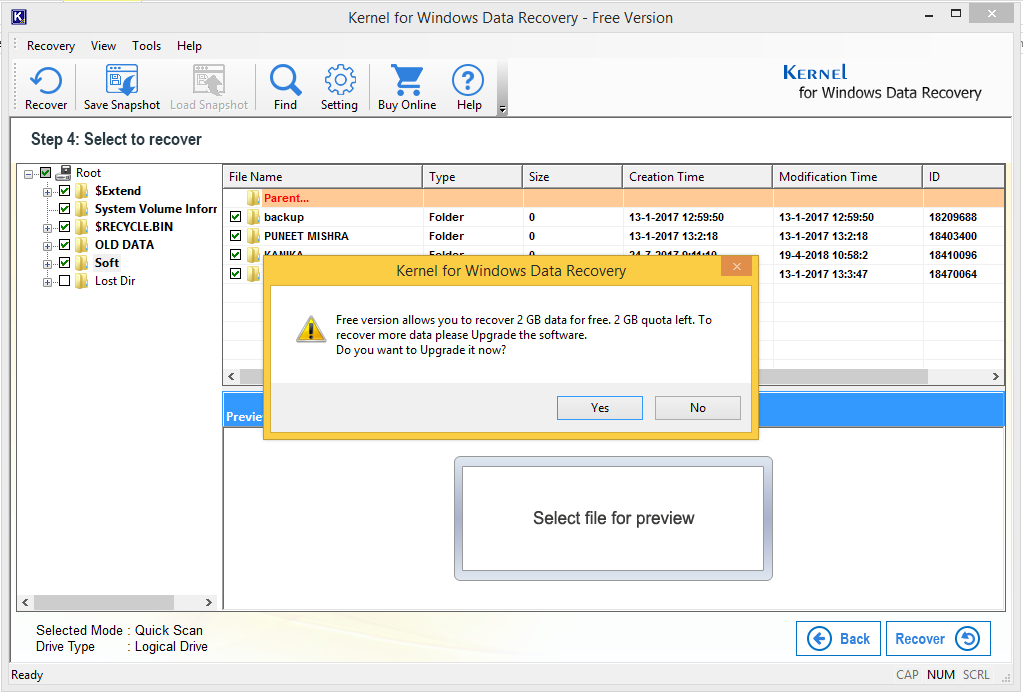1023x693 pixels.
Task: Click the warning icon in the dialog
Action: [311, 329]
